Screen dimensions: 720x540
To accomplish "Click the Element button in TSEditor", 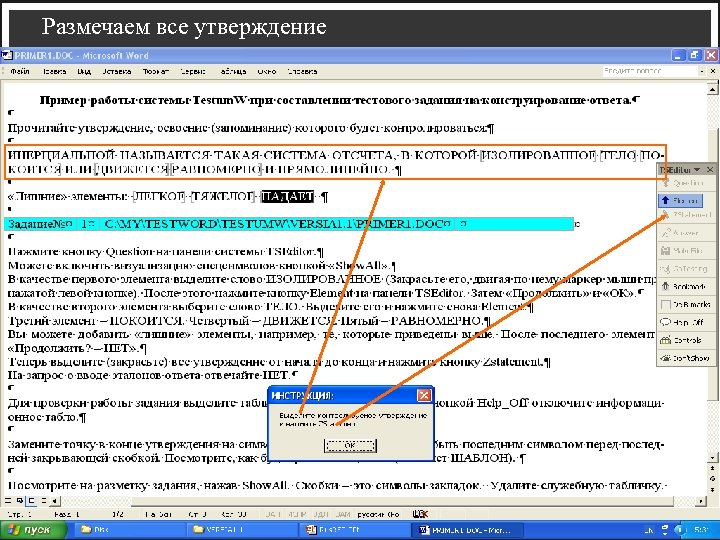I will [681, 201].
